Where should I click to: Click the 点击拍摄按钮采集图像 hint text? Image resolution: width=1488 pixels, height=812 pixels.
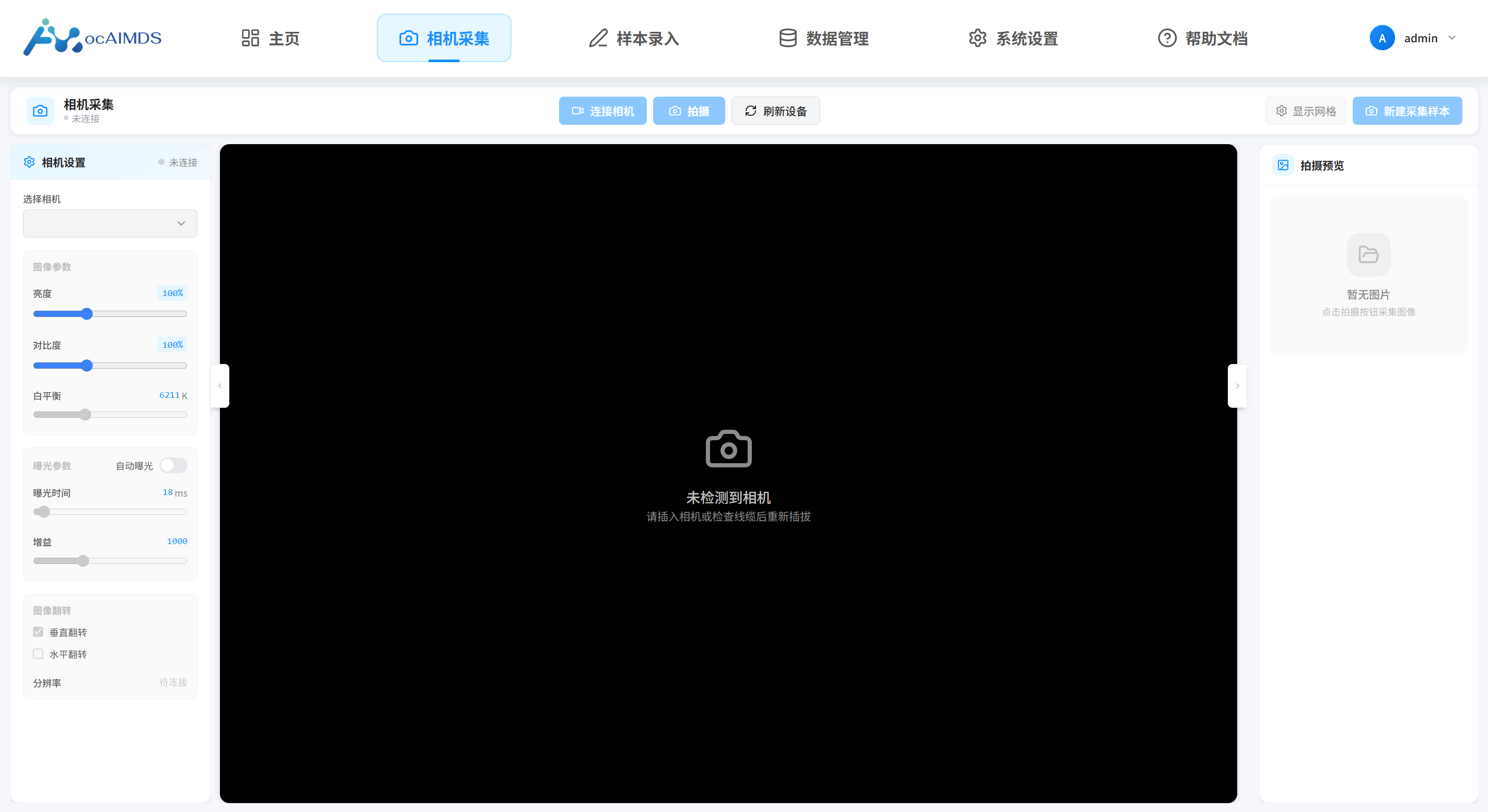pos(1368,312)
